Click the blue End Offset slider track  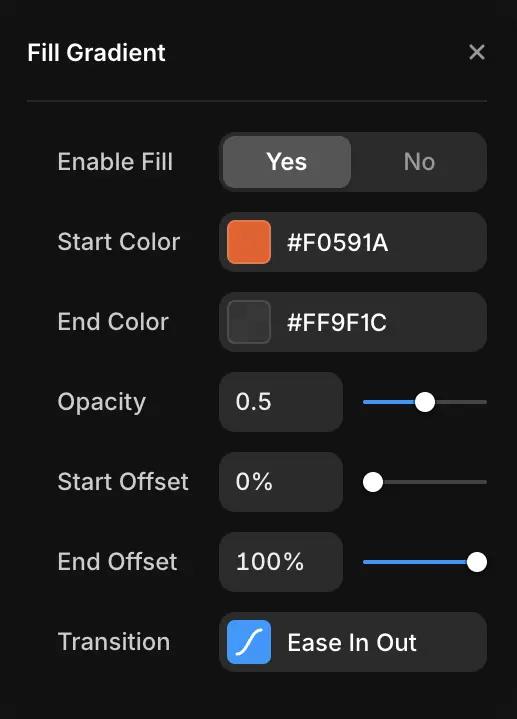[415, 562]
